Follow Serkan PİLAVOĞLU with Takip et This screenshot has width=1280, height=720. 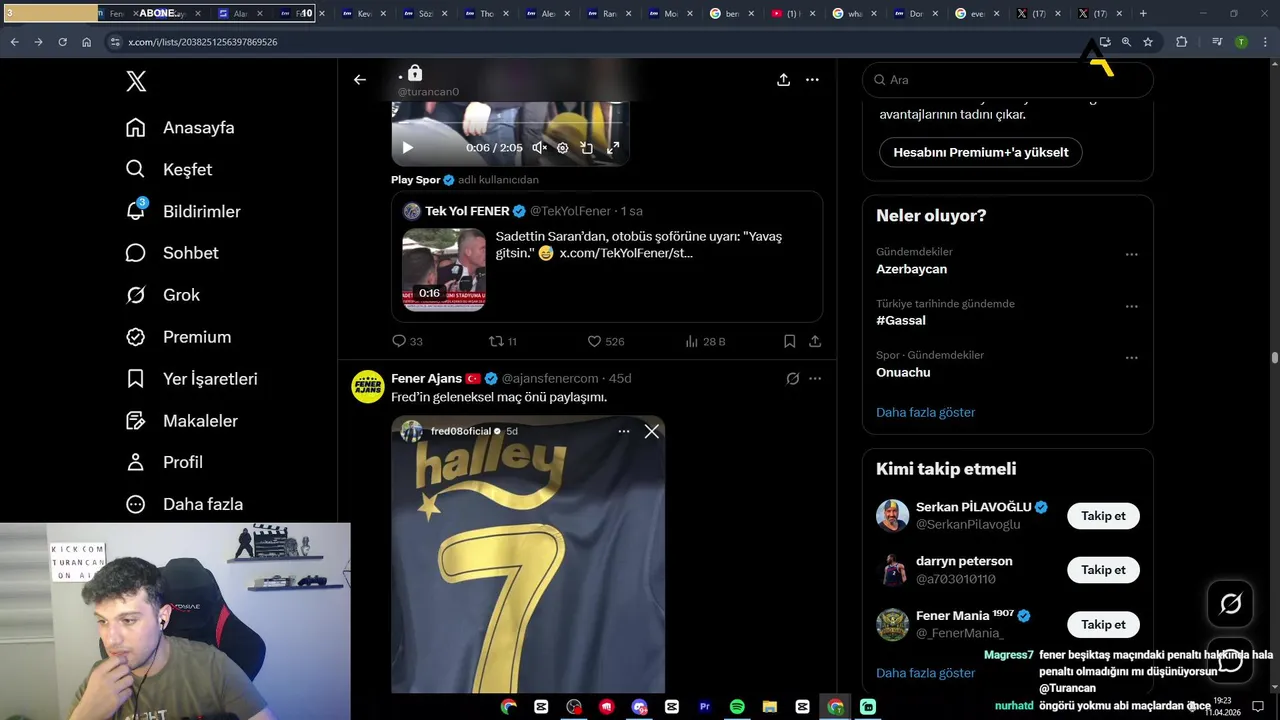pyautogui.click(x=1103, y=516)
